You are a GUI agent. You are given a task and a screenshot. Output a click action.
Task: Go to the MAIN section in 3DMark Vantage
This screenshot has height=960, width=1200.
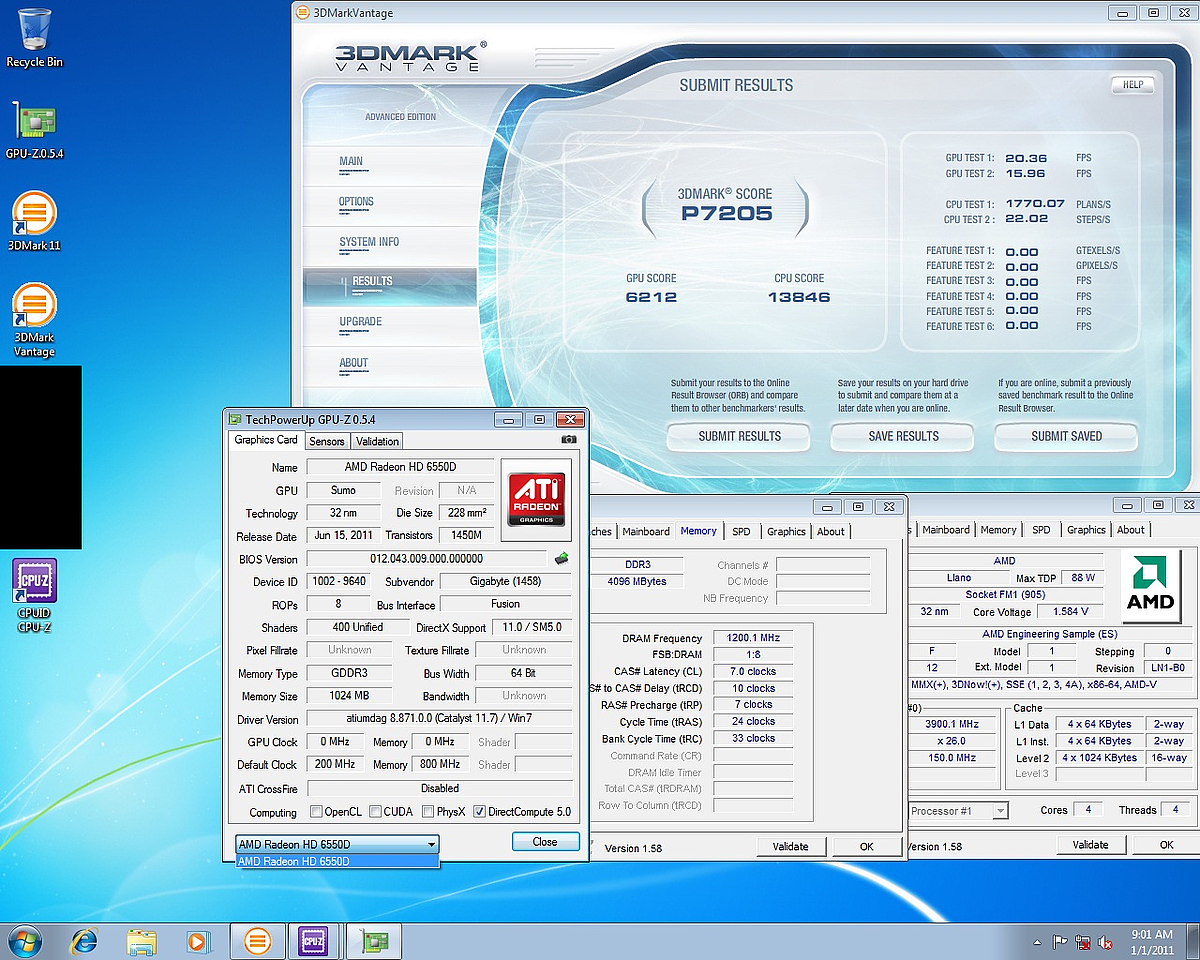coord(351,161)
